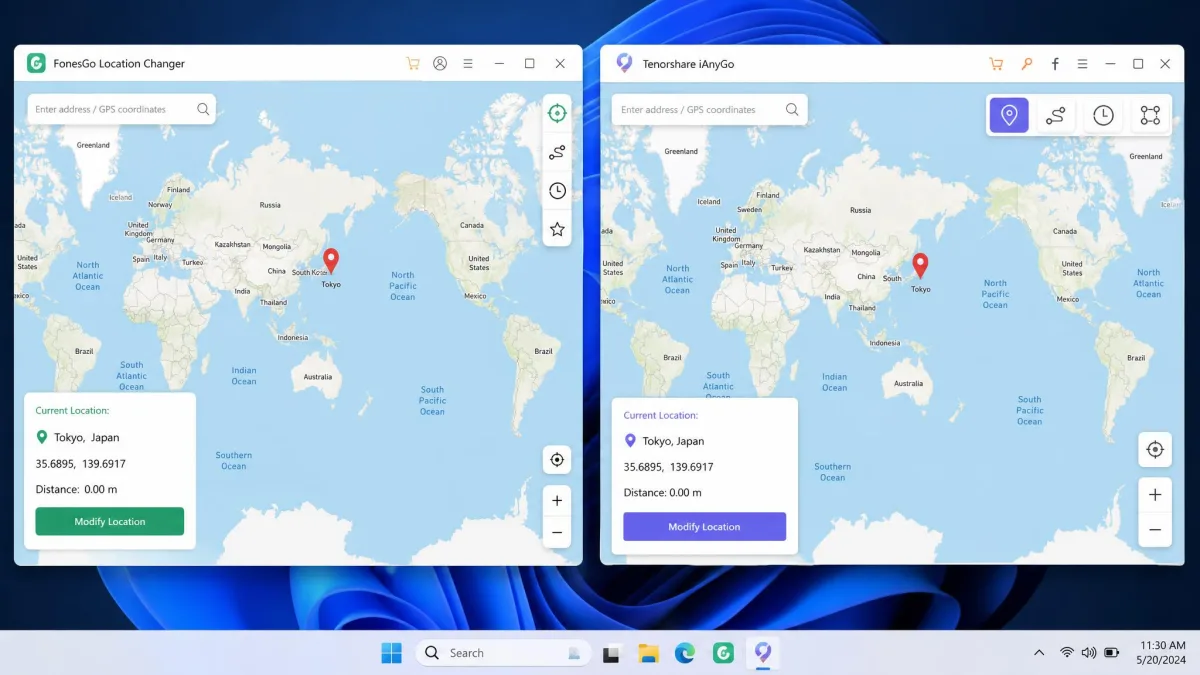This screenshot has width=1200, height=675.
Task: Click the taskbar Search box
Action: [503, 653]
